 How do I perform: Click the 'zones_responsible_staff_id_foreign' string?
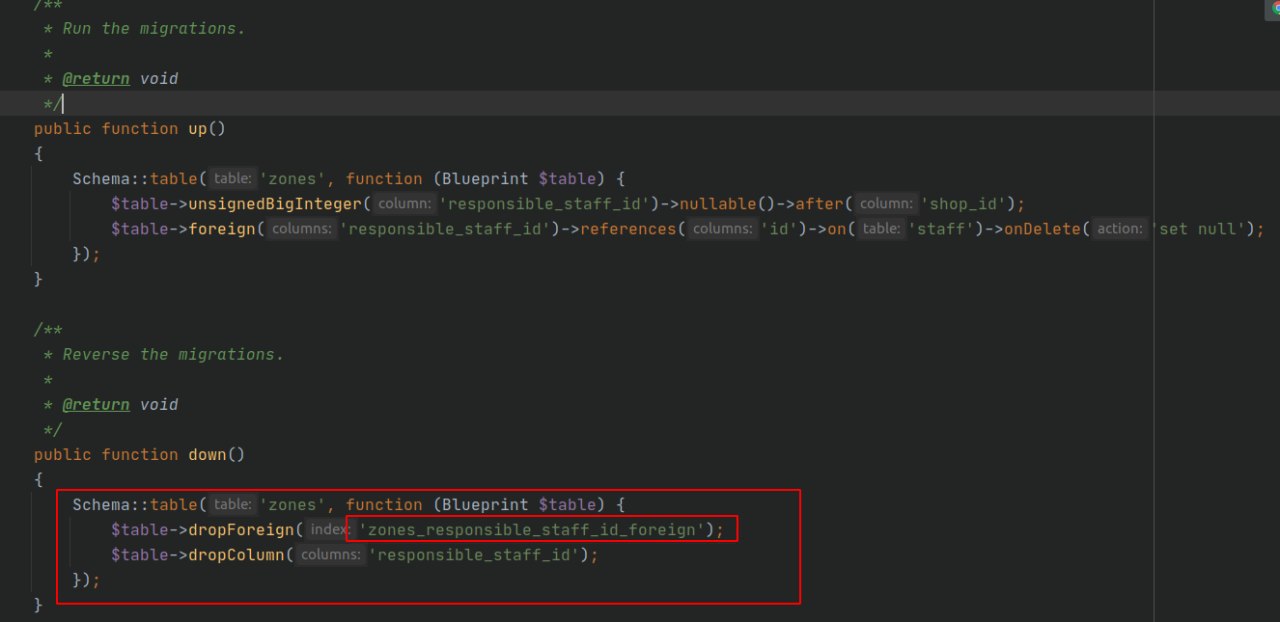coord(531,529)
